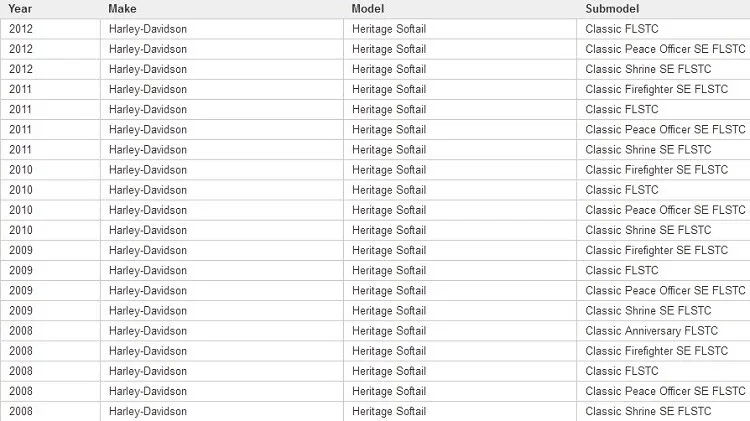Click 2009 Classic Shrine SE FLSTC submodel
Screen dimensions: 750x421
[648, 310]
